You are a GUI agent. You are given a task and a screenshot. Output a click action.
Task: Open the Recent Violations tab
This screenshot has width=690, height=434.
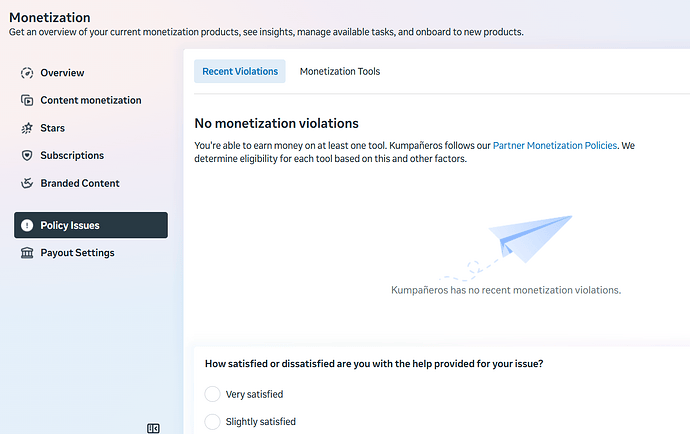point(240,71)
